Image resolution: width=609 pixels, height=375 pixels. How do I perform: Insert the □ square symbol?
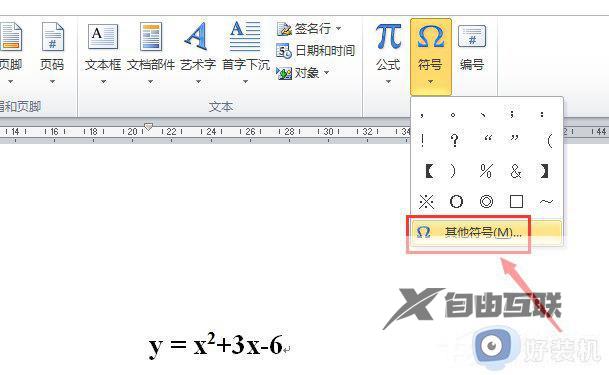(x=516, y=201)
